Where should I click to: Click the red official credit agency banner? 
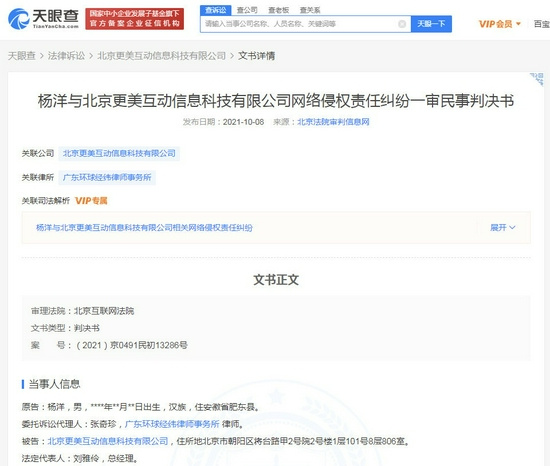pyautogui.click(x=135, y=19)
